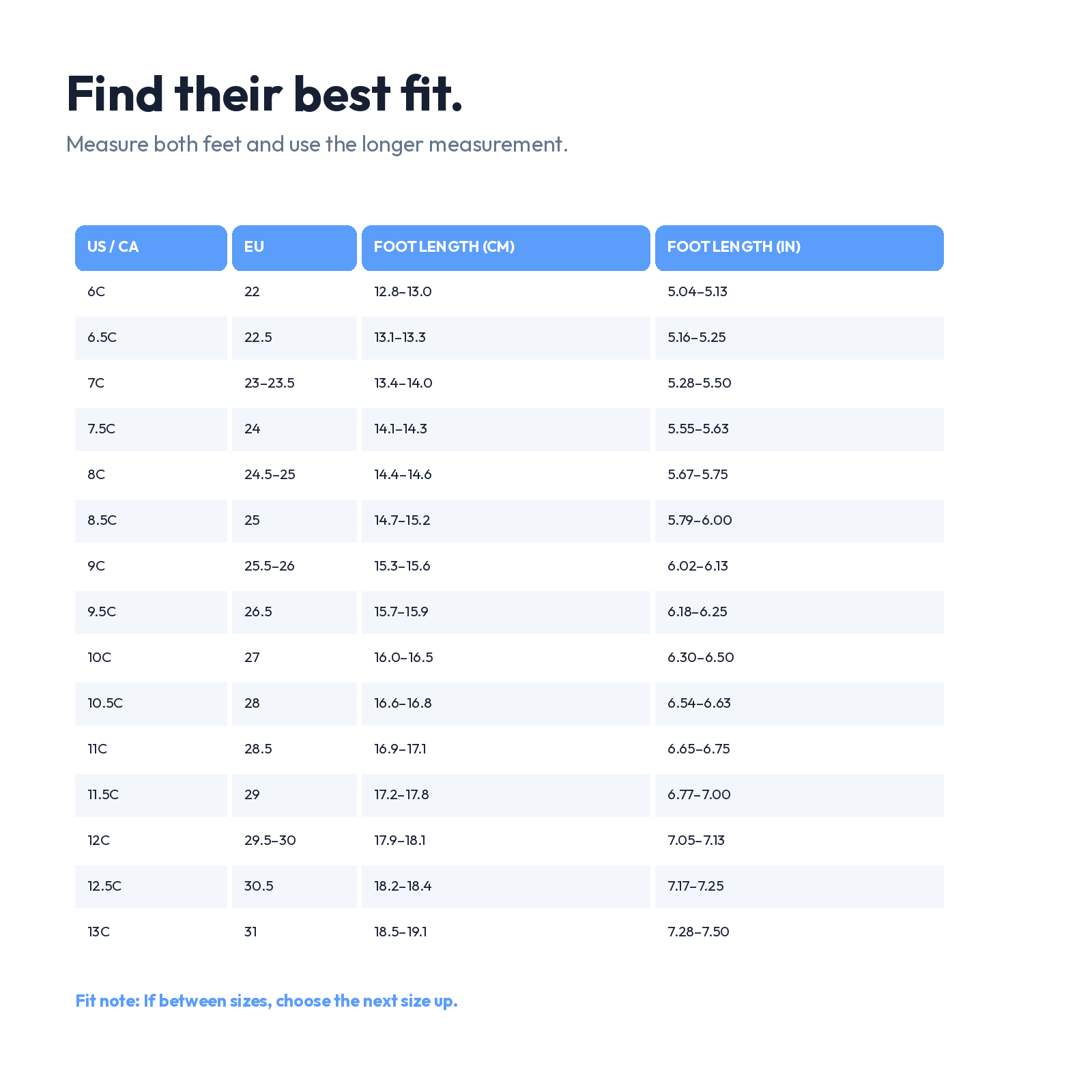Select the FOOT LENGTH (IN) header

[799, 248]
